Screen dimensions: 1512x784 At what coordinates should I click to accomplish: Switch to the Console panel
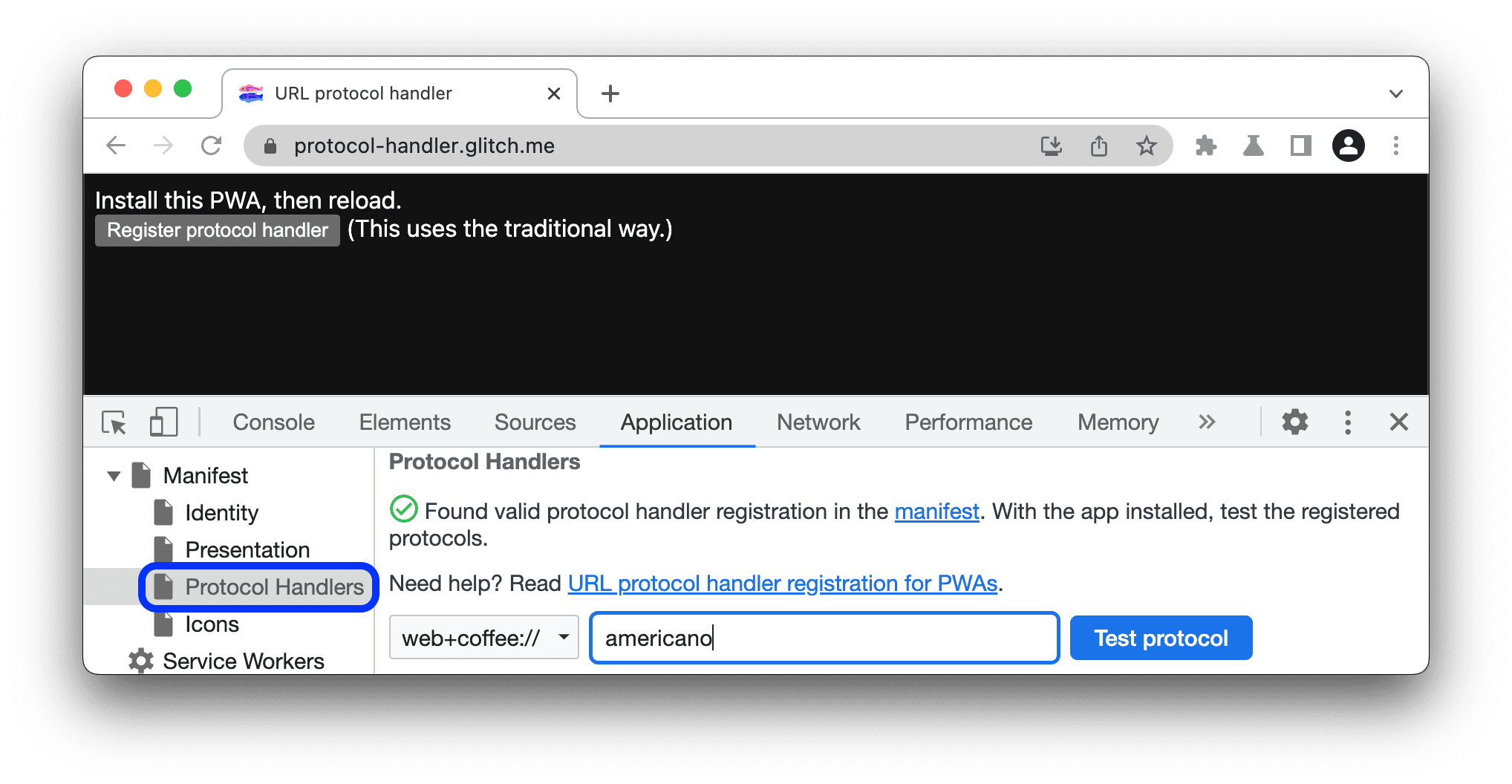coord(273,422)
